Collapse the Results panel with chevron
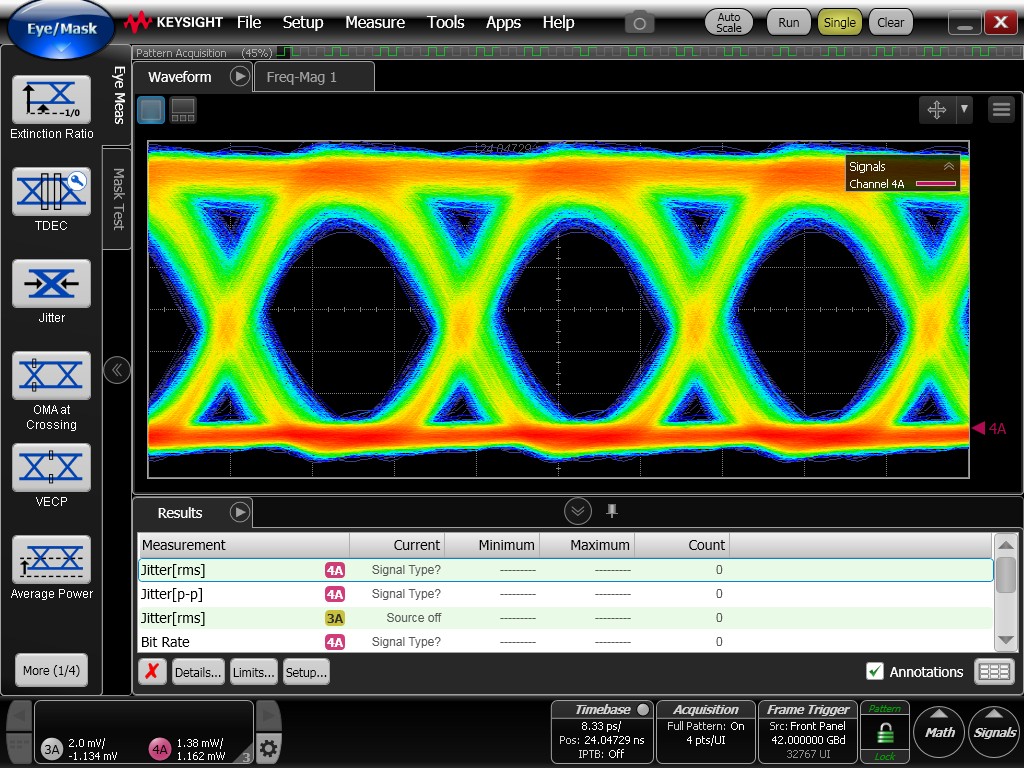The image size is (1024, 768). [x=577, y=512]
